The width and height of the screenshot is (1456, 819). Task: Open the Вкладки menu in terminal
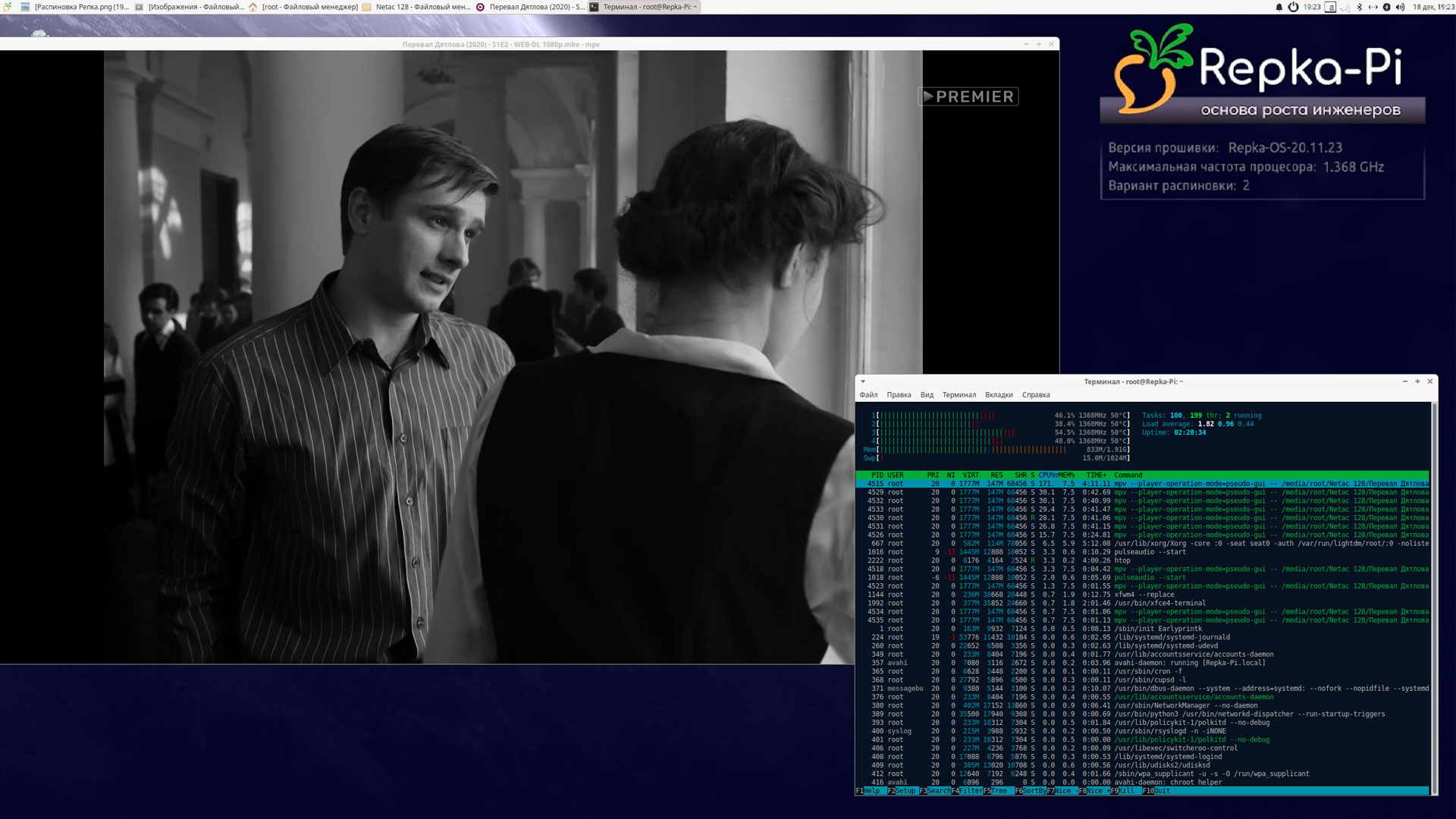(999, 395)
